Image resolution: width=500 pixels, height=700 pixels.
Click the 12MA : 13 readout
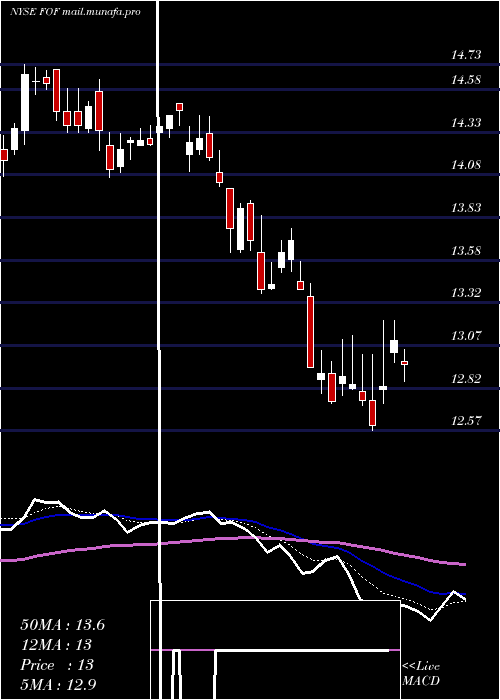tap(56, 645)
